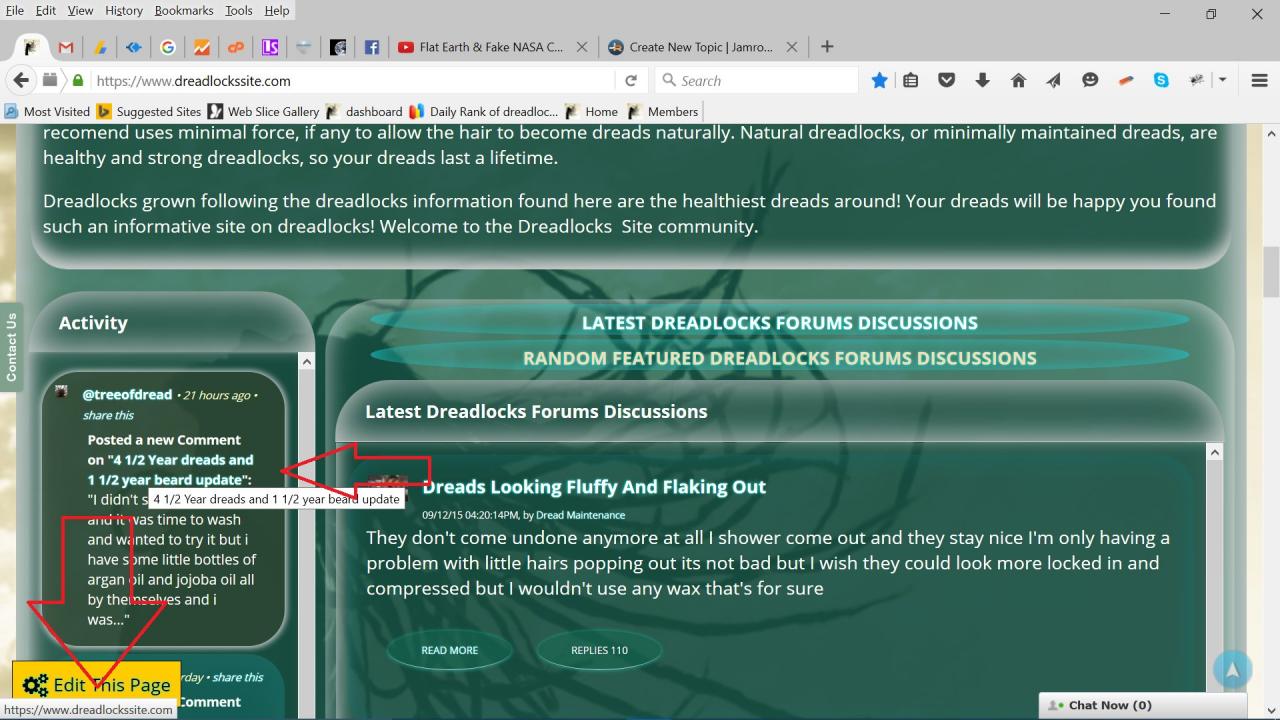
Task: Show the bookmarks list icon
Action: click(910, 81)
